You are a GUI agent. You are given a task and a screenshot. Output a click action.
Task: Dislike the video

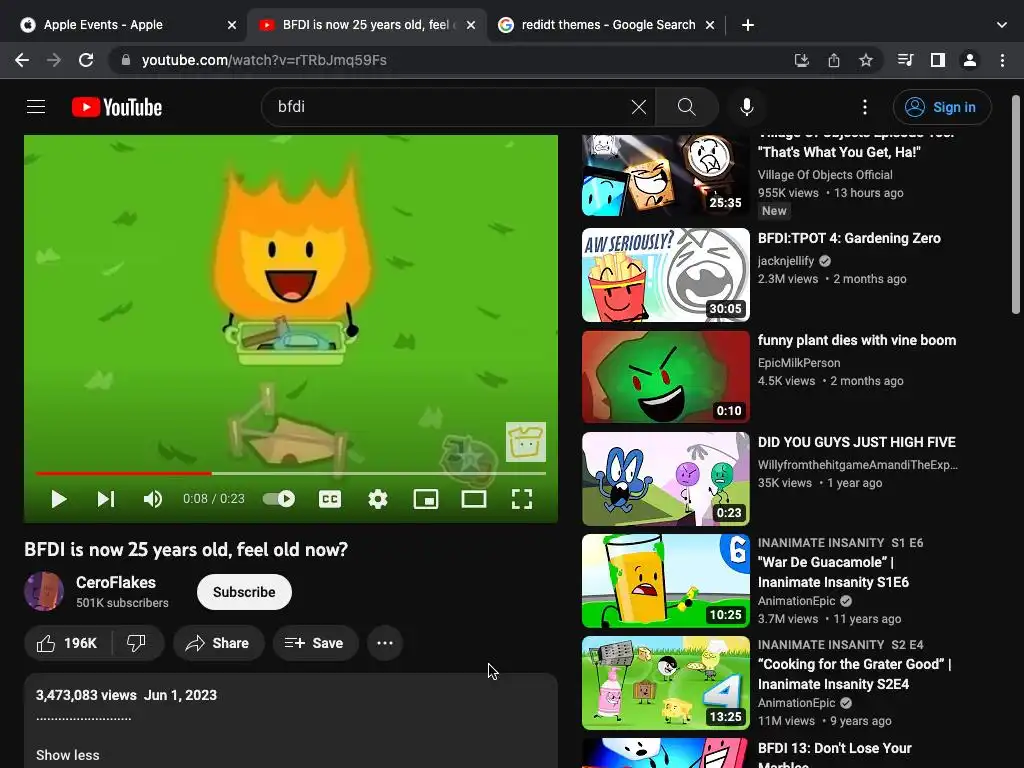[136, 643]
